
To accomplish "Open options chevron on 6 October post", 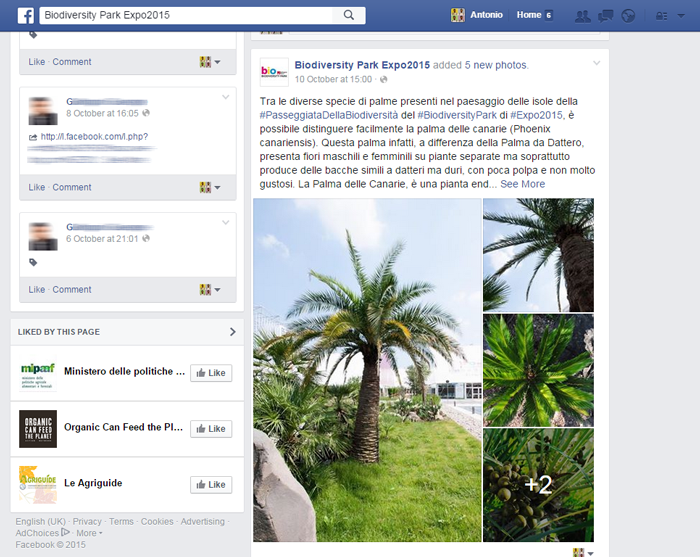I will click(225, 222).
